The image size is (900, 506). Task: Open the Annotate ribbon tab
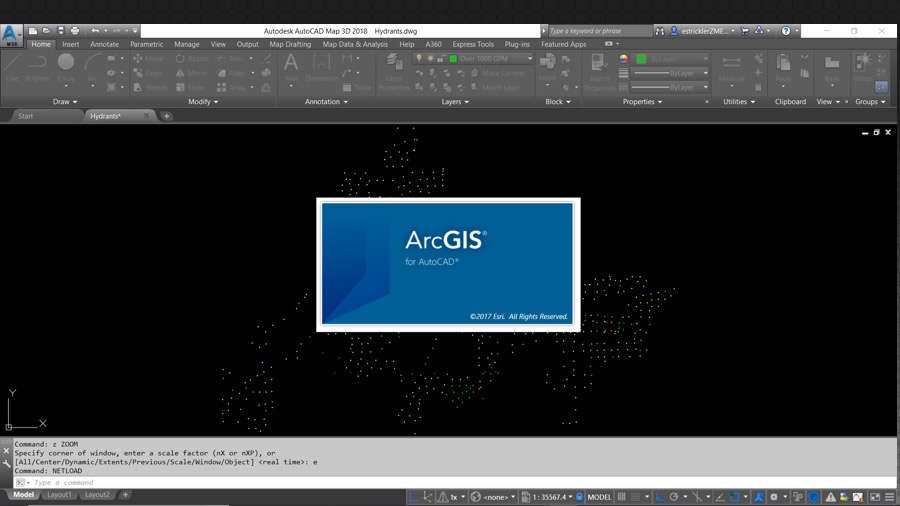tap(104, 44)
